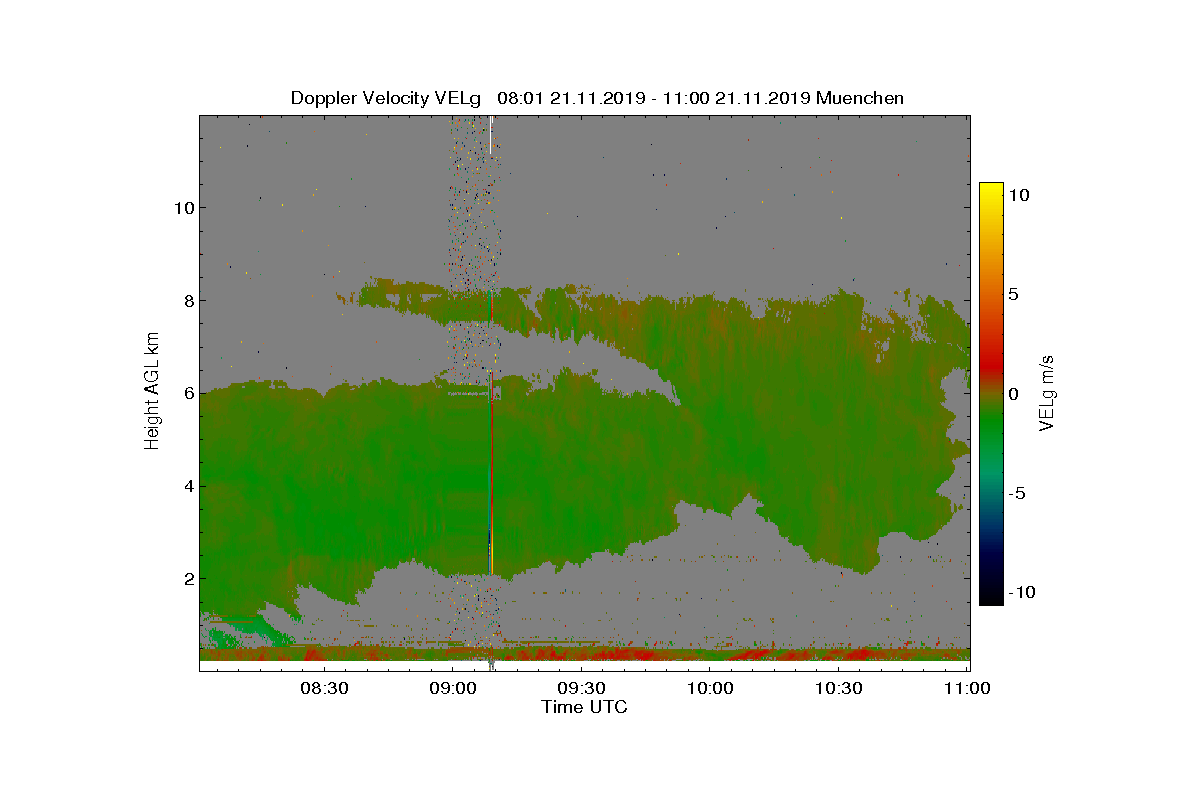This screenshot has height=800, width=1200.
Task: Click height tick label '4'
Action: 187,487
